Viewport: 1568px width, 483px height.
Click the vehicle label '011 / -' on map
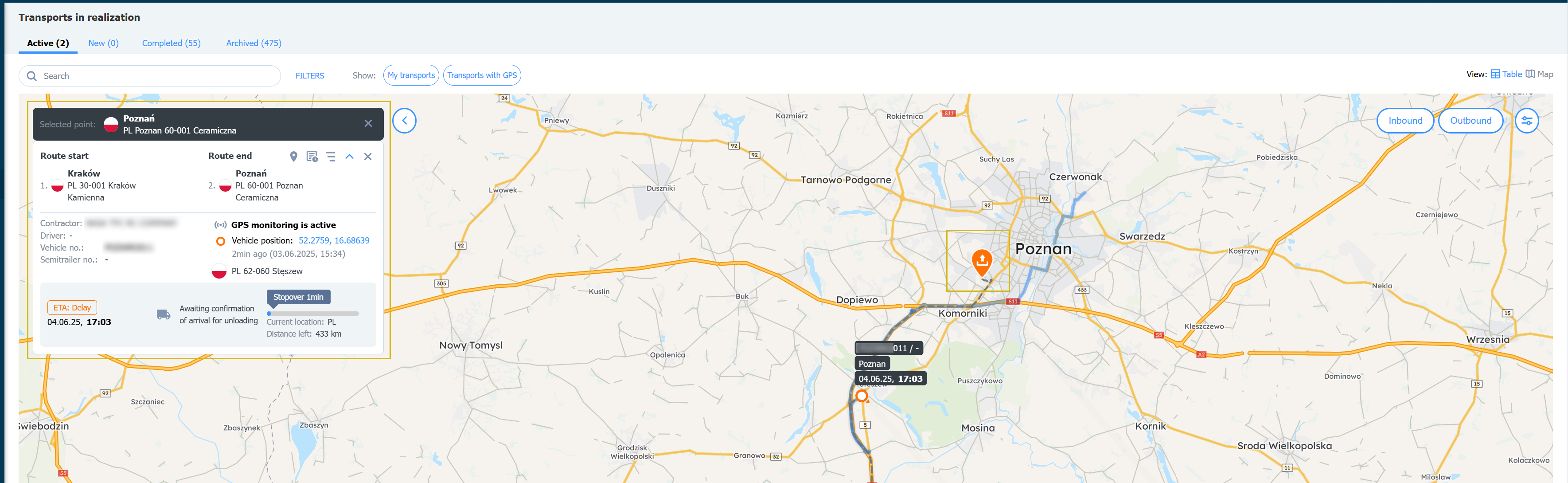889,348
